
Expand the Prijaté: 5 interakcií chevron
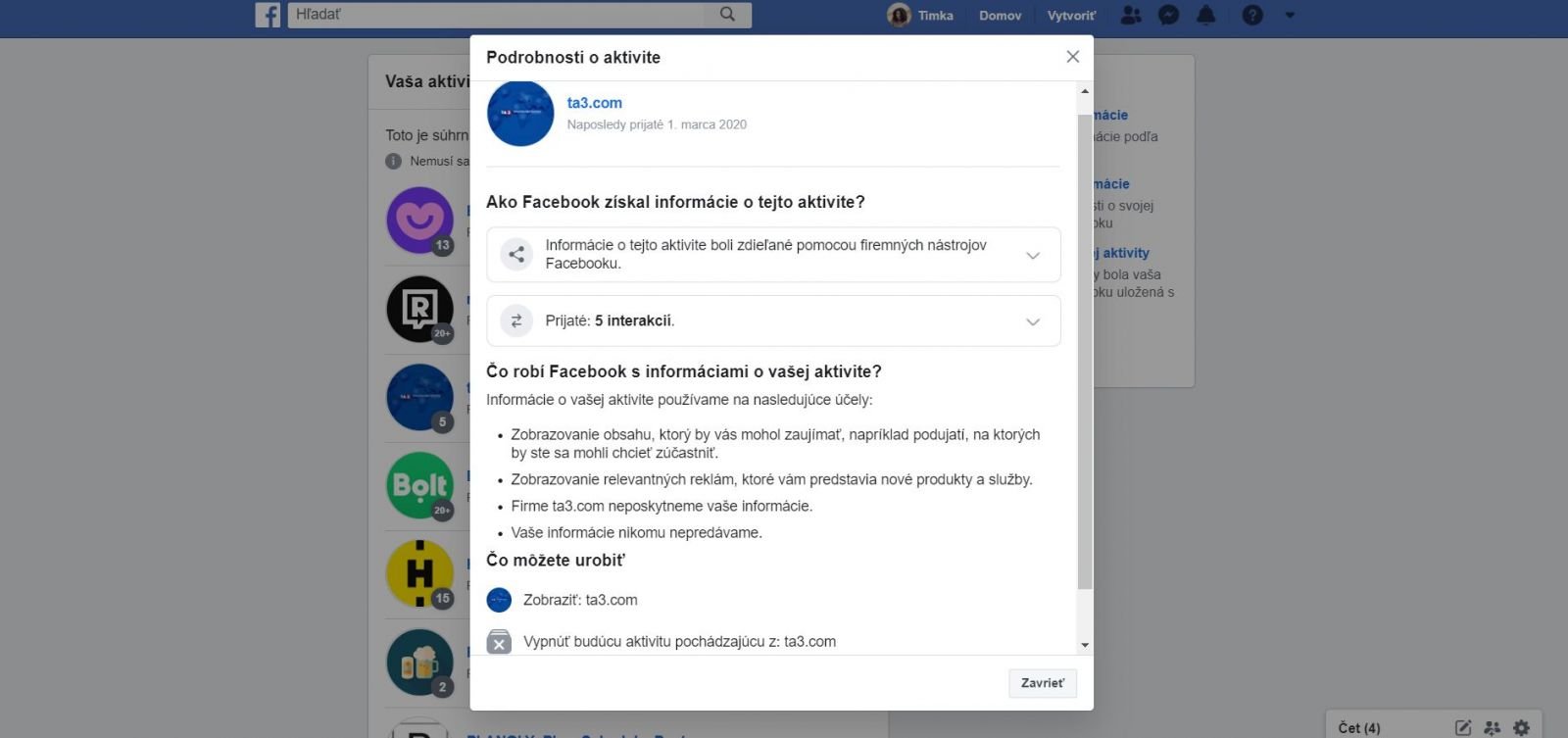tap(1033, 321)
